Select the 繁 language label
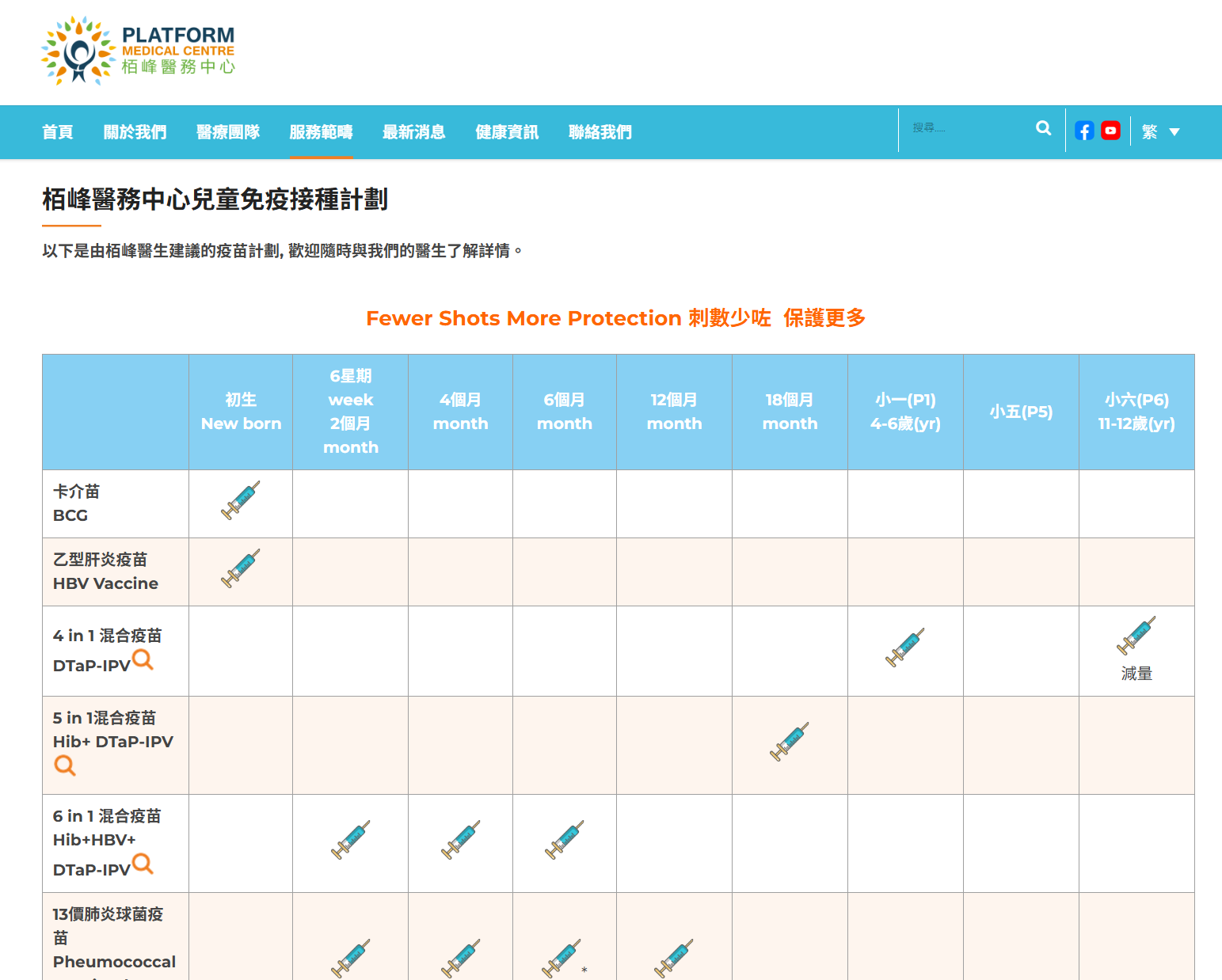 pos(1150,132)
